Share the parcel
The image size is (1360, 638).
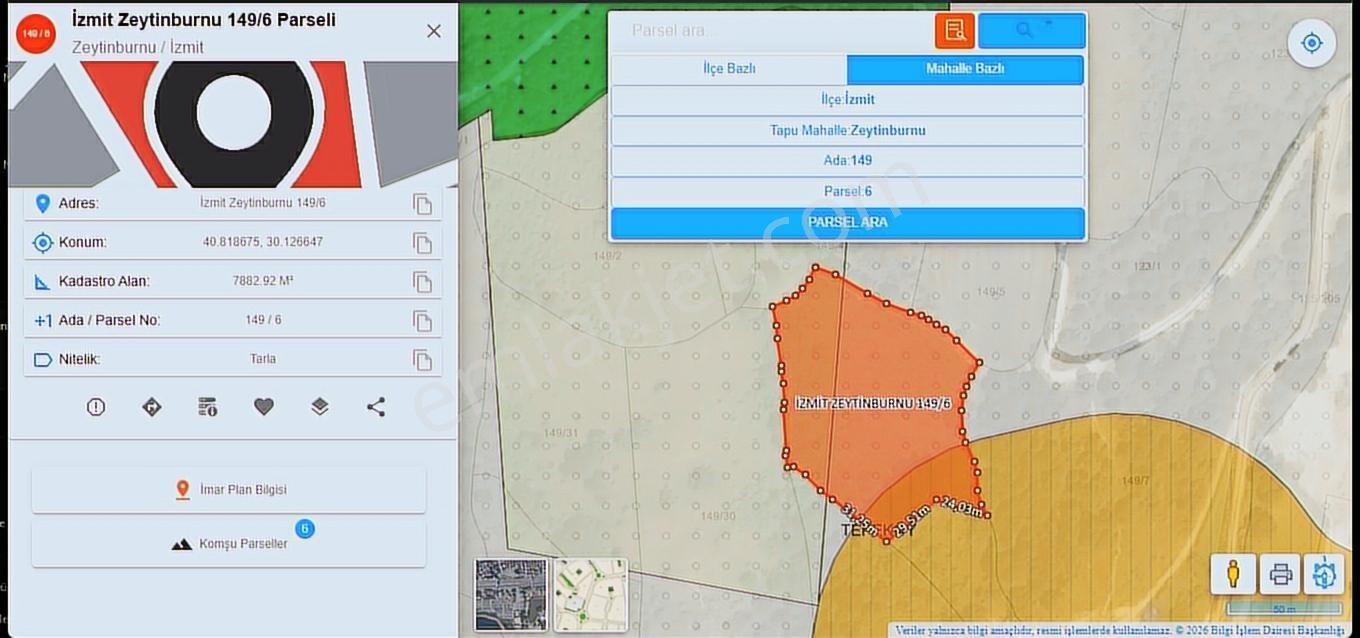[376, 407]
